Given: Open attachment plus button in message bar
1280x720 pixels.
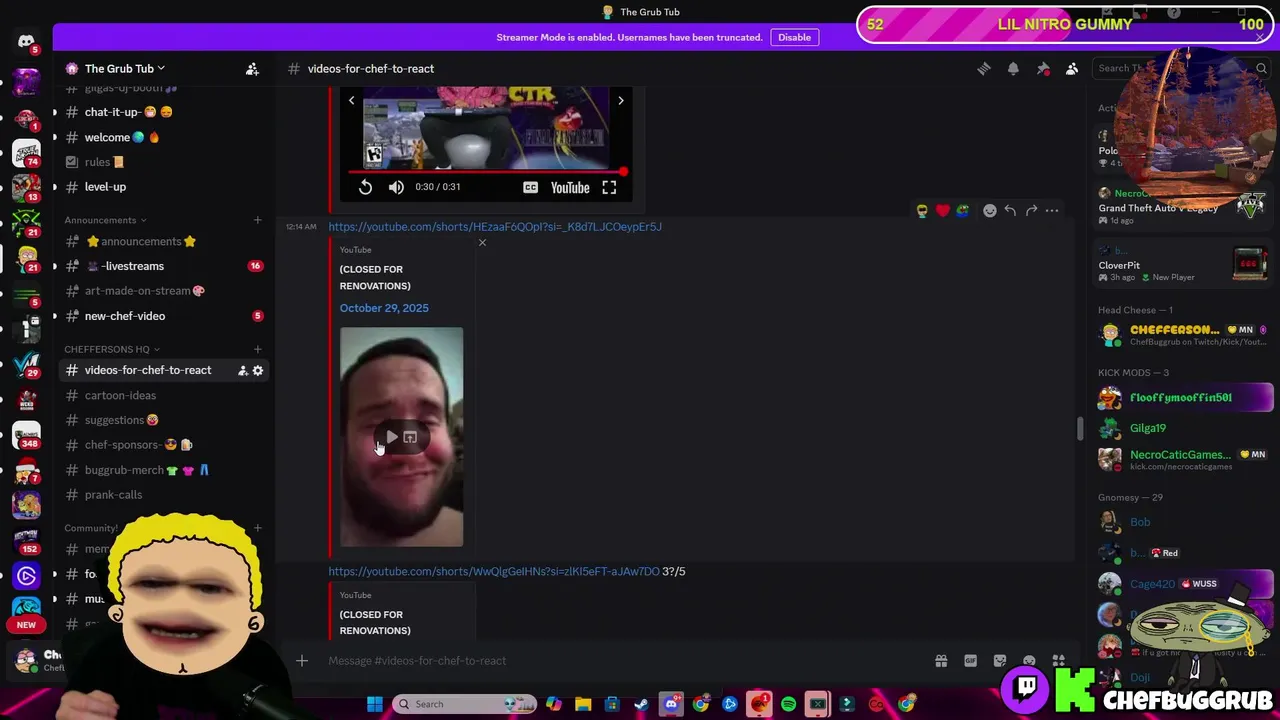Looking at the screenshot, I should tap(302, 660).
